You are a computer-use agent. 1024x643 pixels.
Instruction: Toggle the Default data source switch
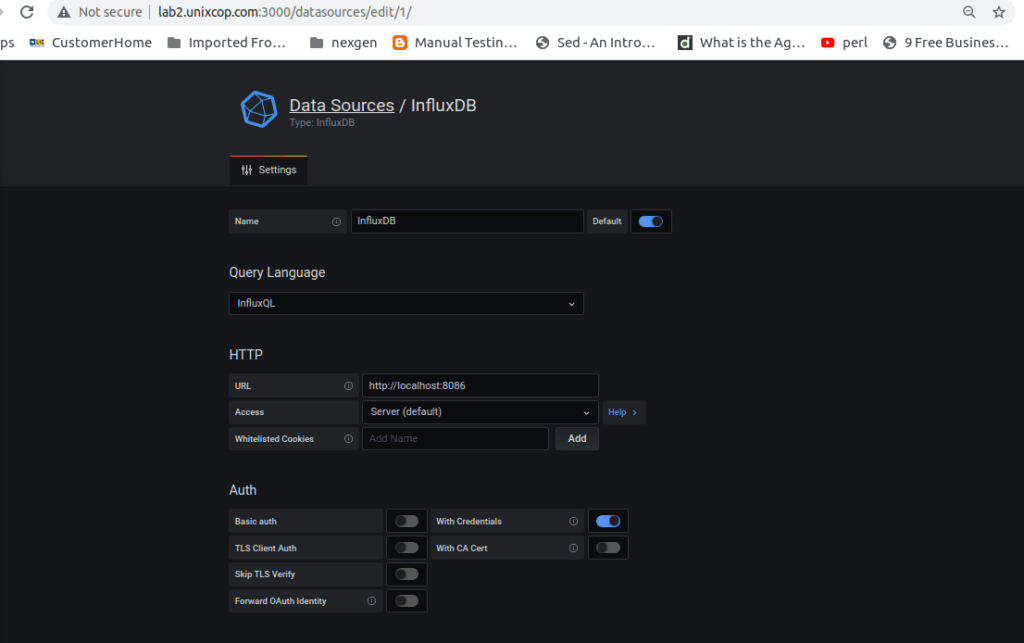click(x=650, y=221)
